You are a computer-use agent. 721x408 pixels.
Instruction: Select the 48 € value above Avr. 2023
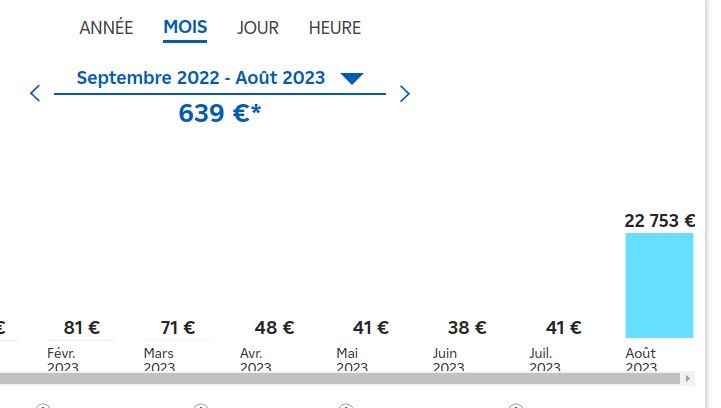274,327
